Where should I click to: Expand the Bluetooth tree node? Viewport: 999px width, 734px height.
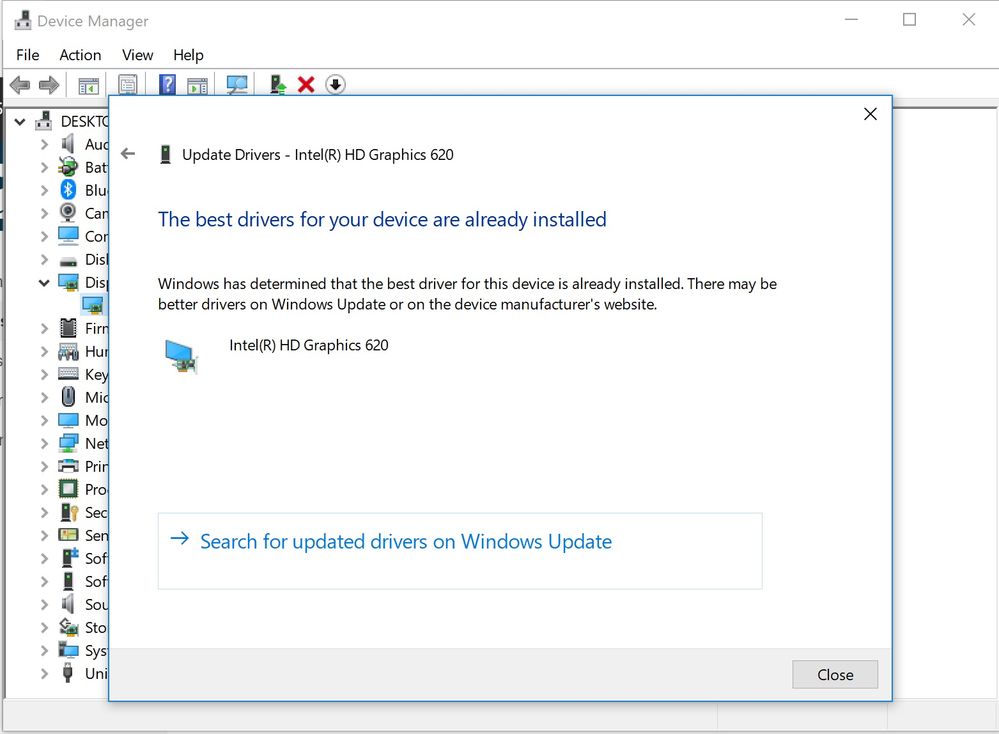44,191
